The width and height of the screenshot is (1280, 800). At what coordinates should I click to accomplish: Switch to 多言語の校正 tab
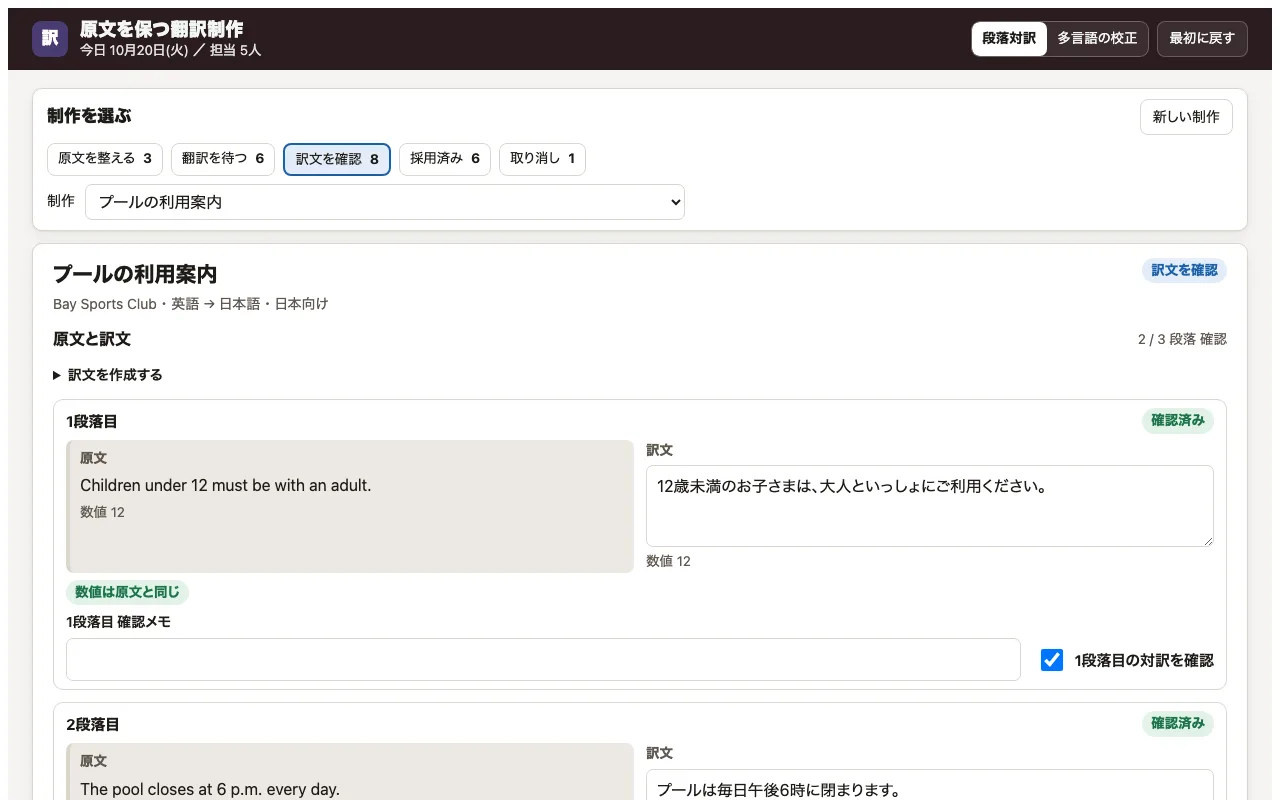(1097, 39)
